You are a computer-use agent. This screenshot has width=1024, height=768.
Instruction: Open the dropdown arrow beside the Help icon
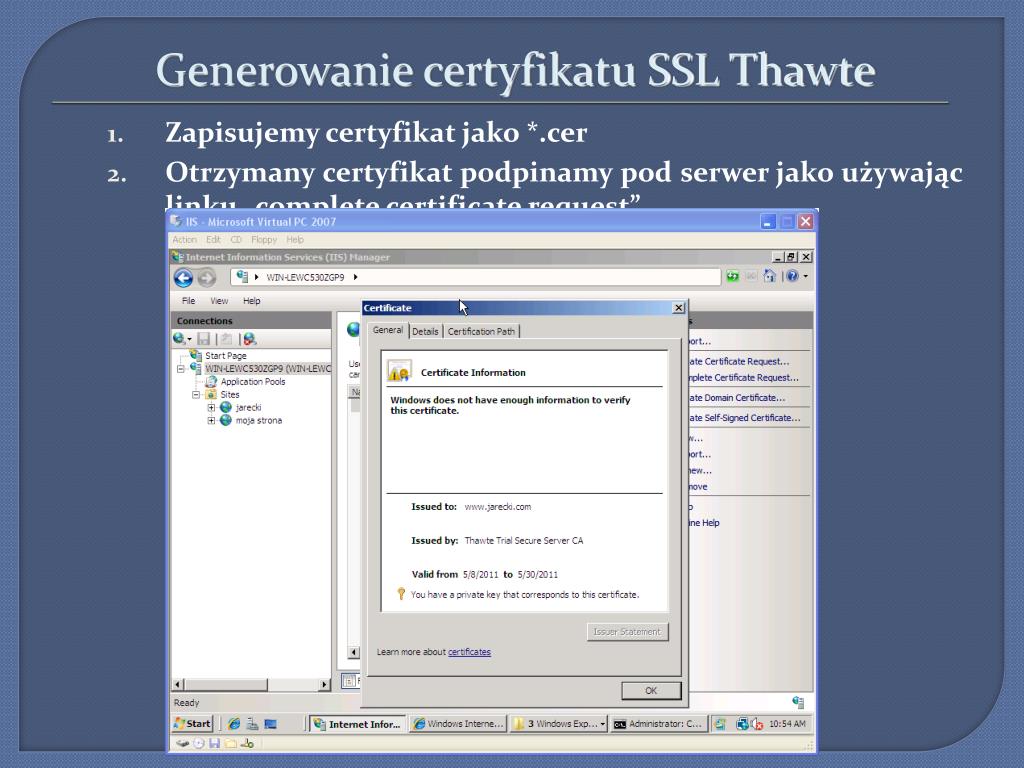pyautogui.click(x=806, y=277)
